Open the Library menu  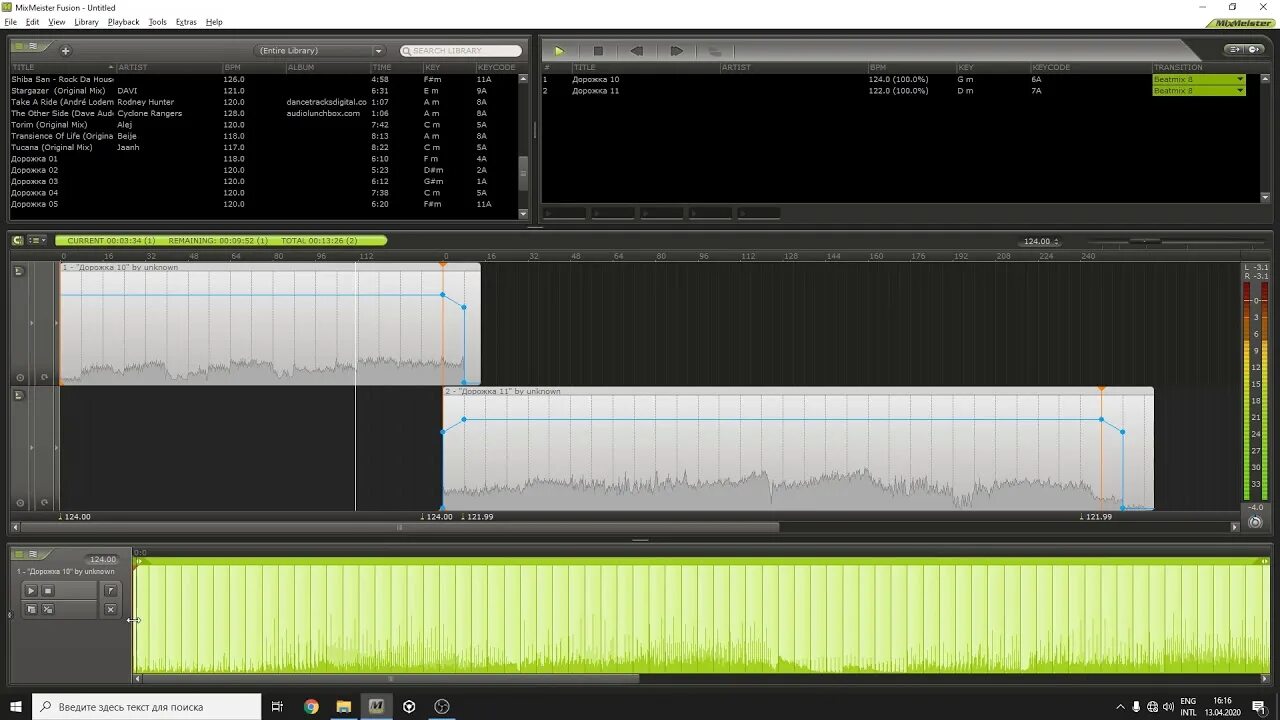(x=87, y=22)
